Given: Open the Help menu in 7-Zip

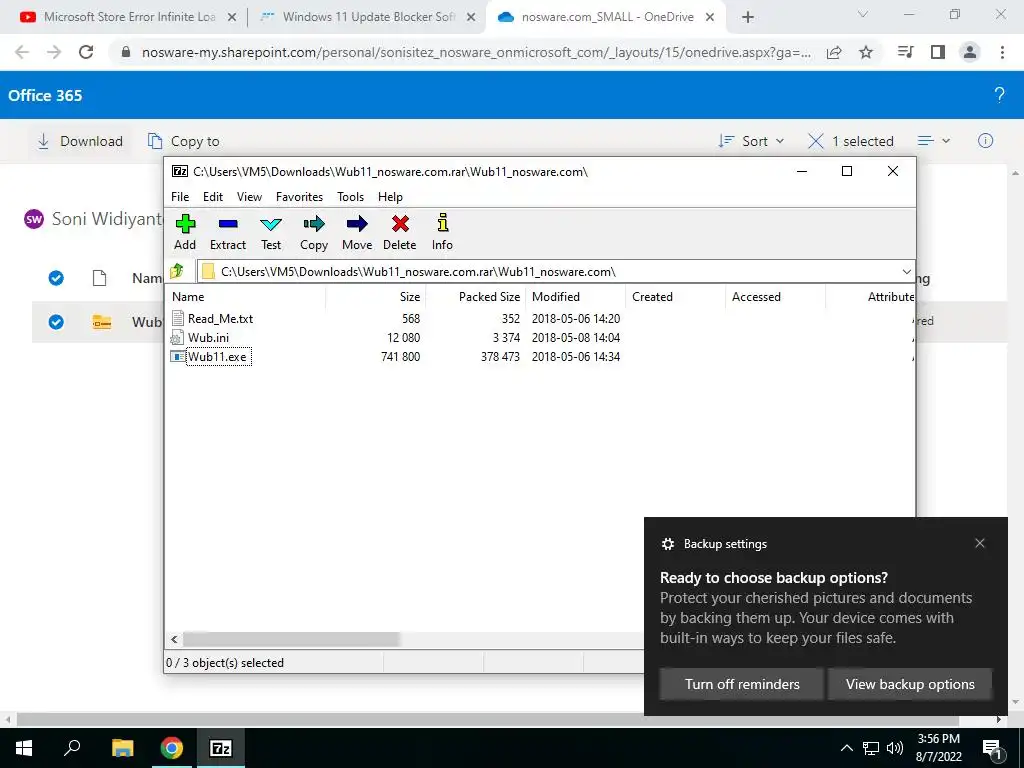Looking at the screenshot, I should (x=390, y=197).
